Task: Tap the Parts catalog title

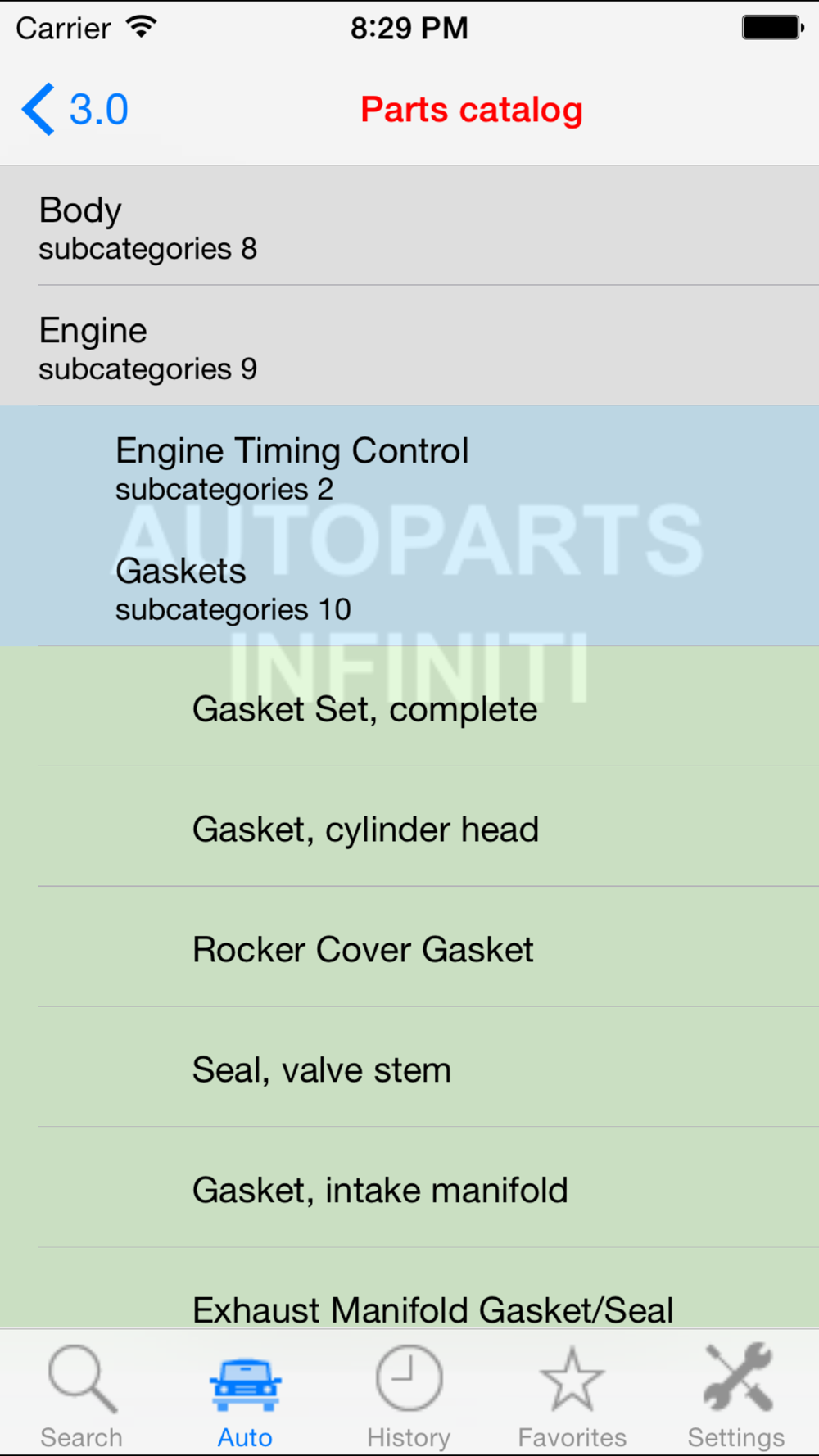Action: 471,110
